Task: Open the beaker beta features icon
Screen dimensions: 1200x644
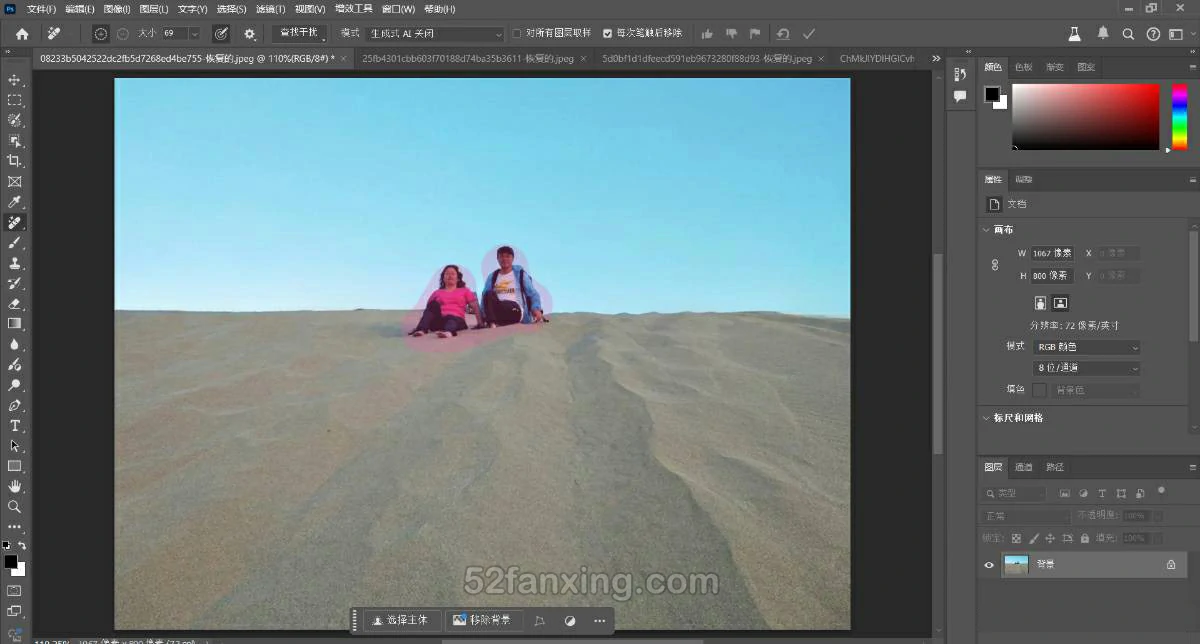Action: pyautogui.click(x=1075, y=34)
